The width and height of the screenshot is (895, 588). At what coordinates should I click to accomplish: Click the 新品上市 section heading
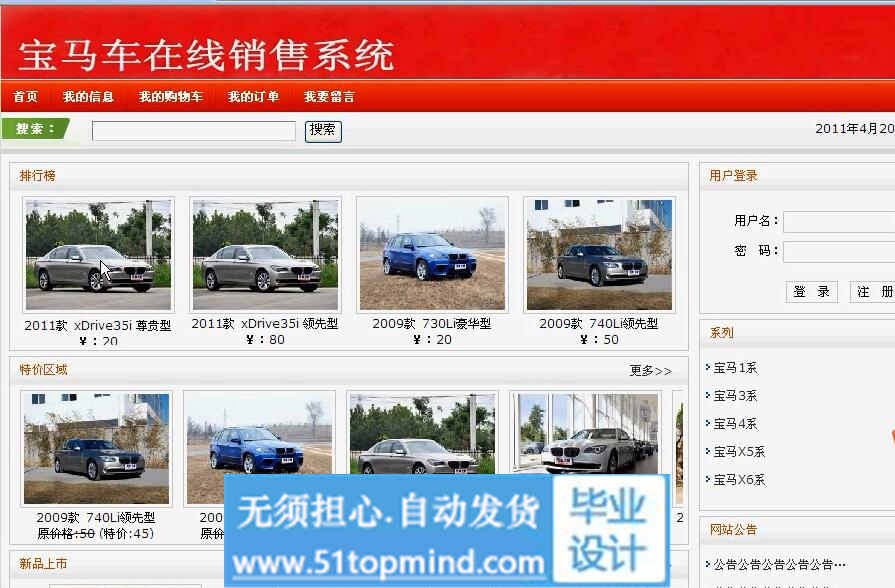(43, 564)
